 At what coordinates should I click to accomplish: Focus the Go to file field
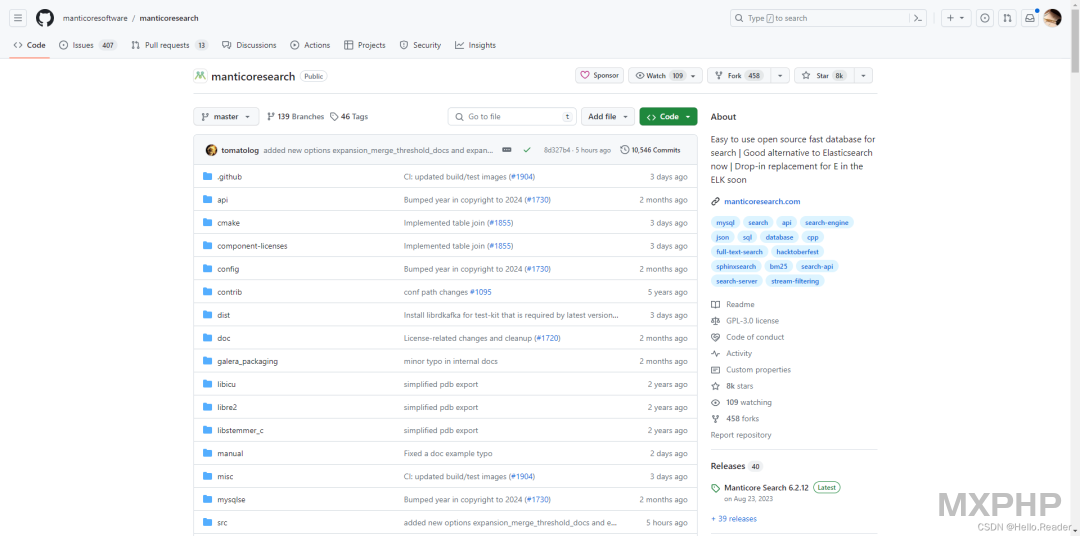pyautogui.click(x=512, y=116)
